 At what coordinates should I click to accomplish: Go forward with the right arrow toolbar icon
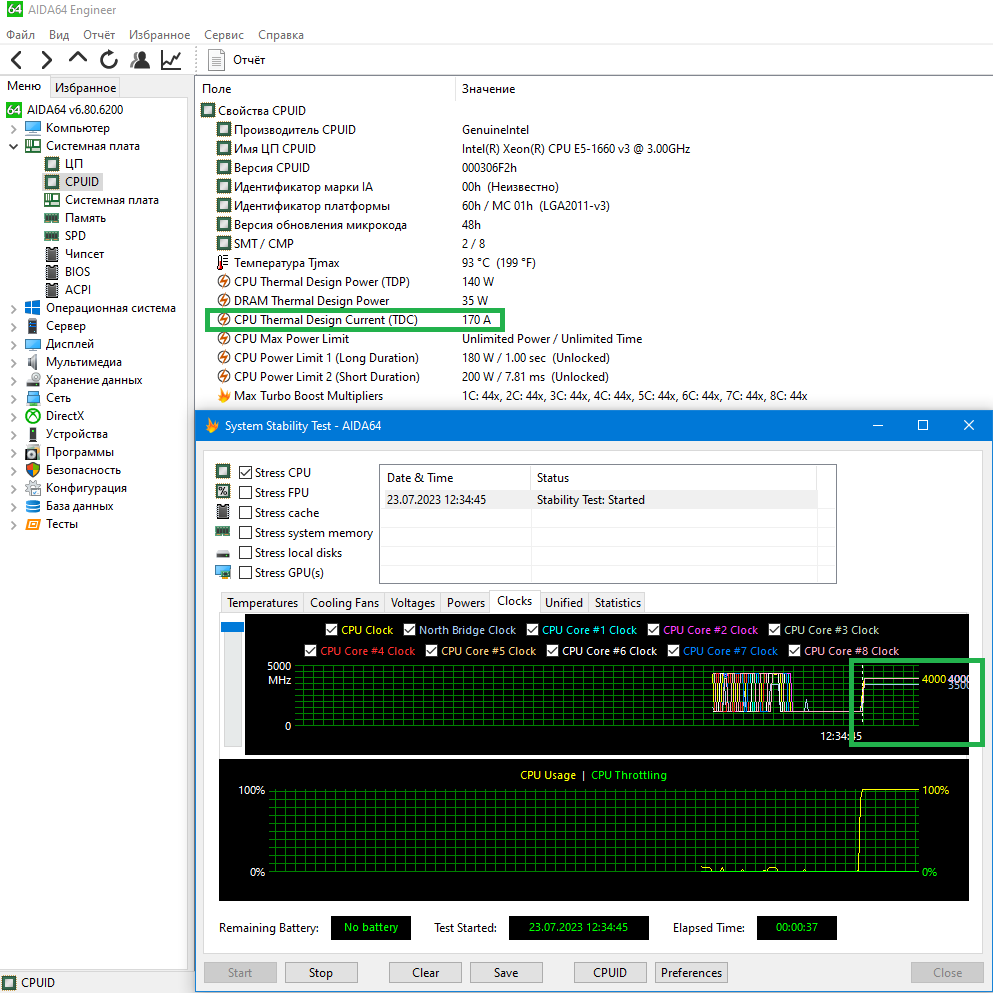tap(46, 60)
